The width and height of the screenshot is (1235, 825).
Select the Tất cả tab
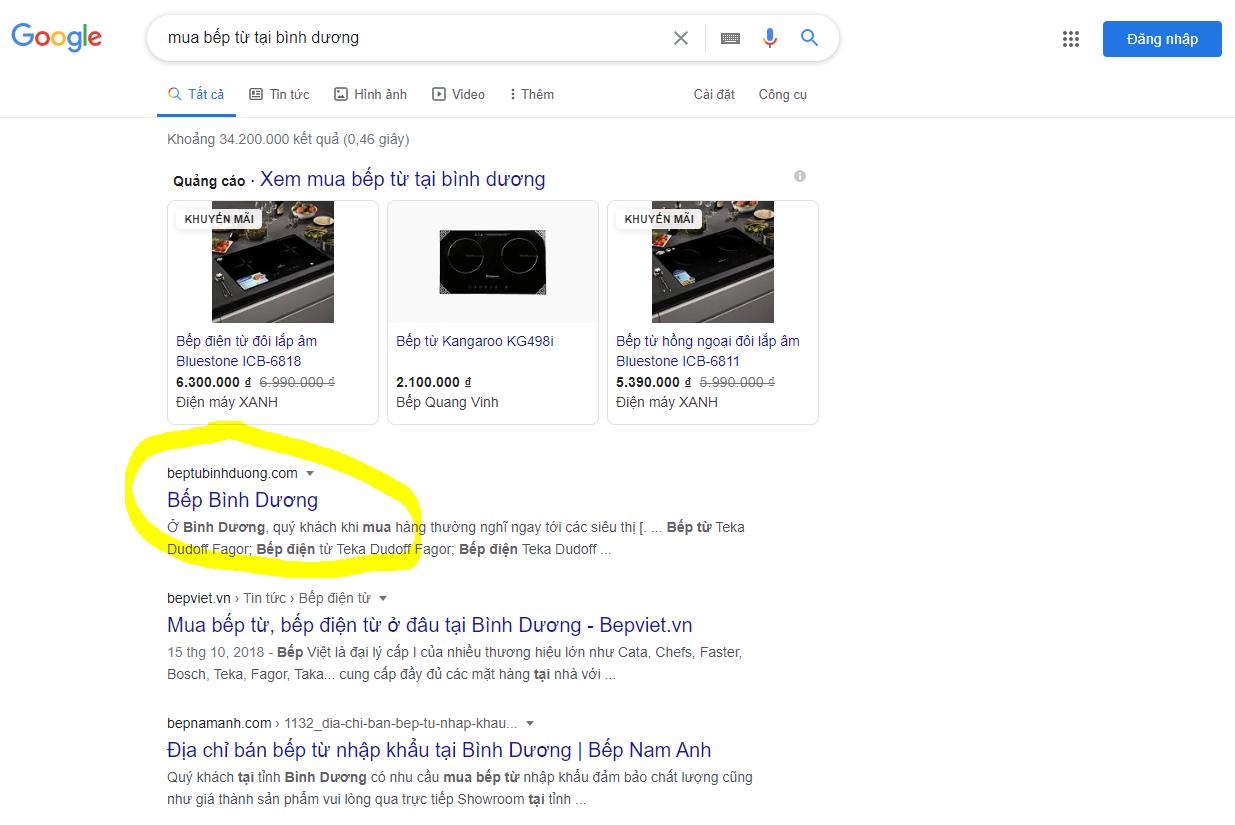point(196,94)
